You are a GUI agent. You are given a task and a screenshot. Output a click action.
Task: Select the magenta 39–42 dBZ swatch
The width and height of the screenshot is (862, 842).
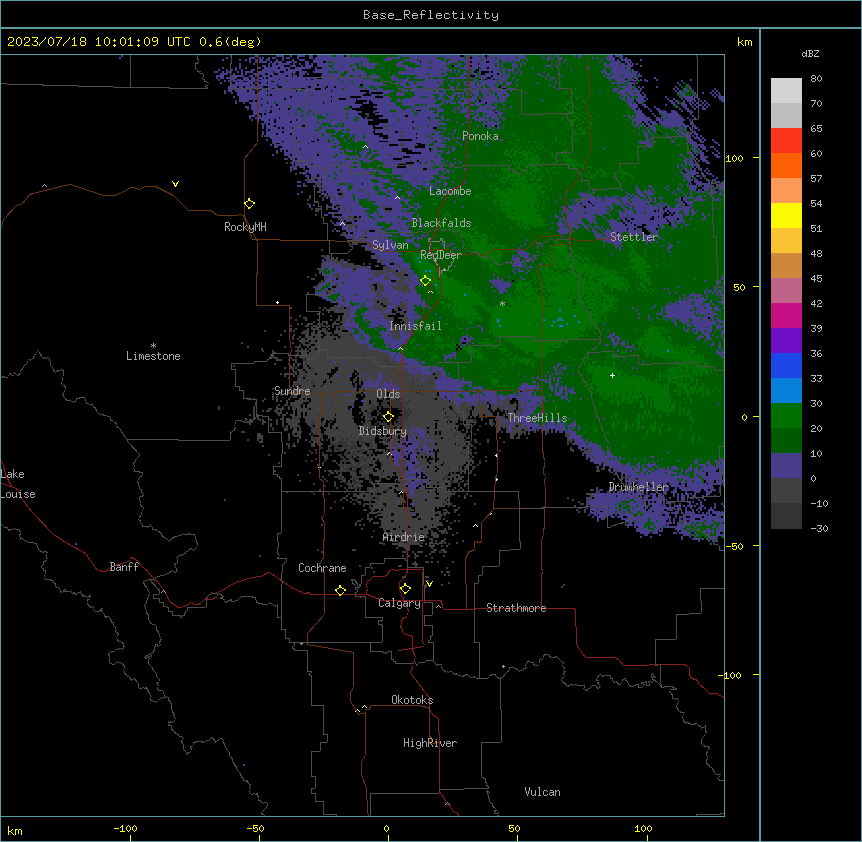pos(786,315)
